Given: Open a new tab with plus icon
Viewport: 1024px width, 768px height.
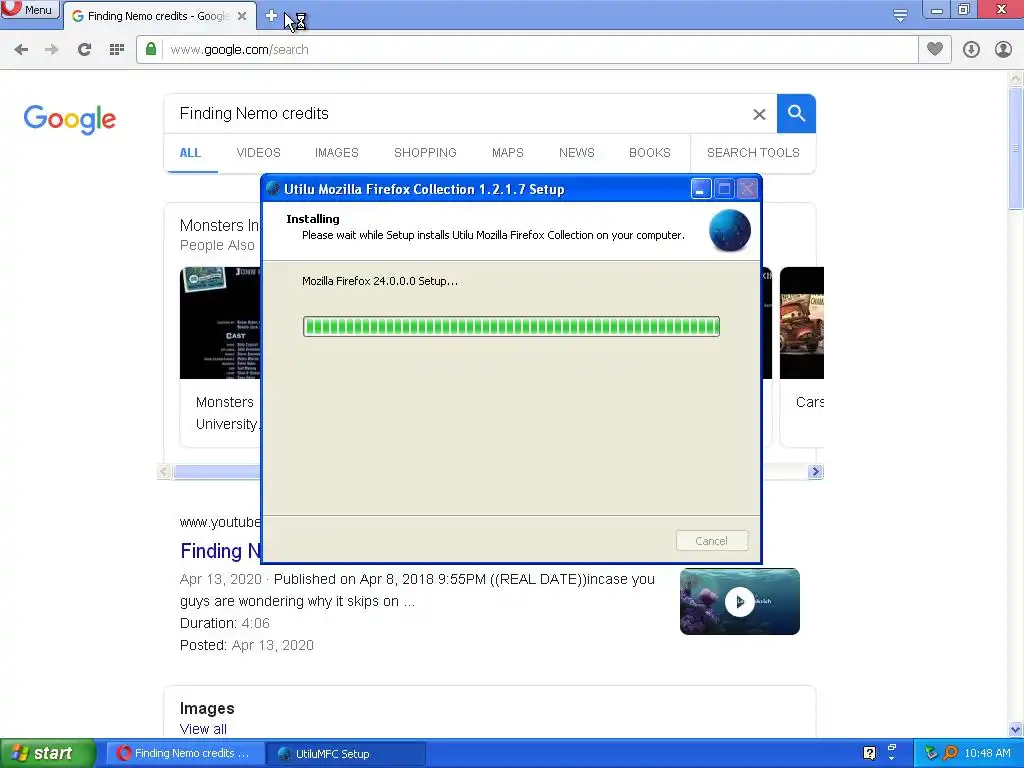Looking at the screenshot, I should pyautogui.click(x=272, y=16).
